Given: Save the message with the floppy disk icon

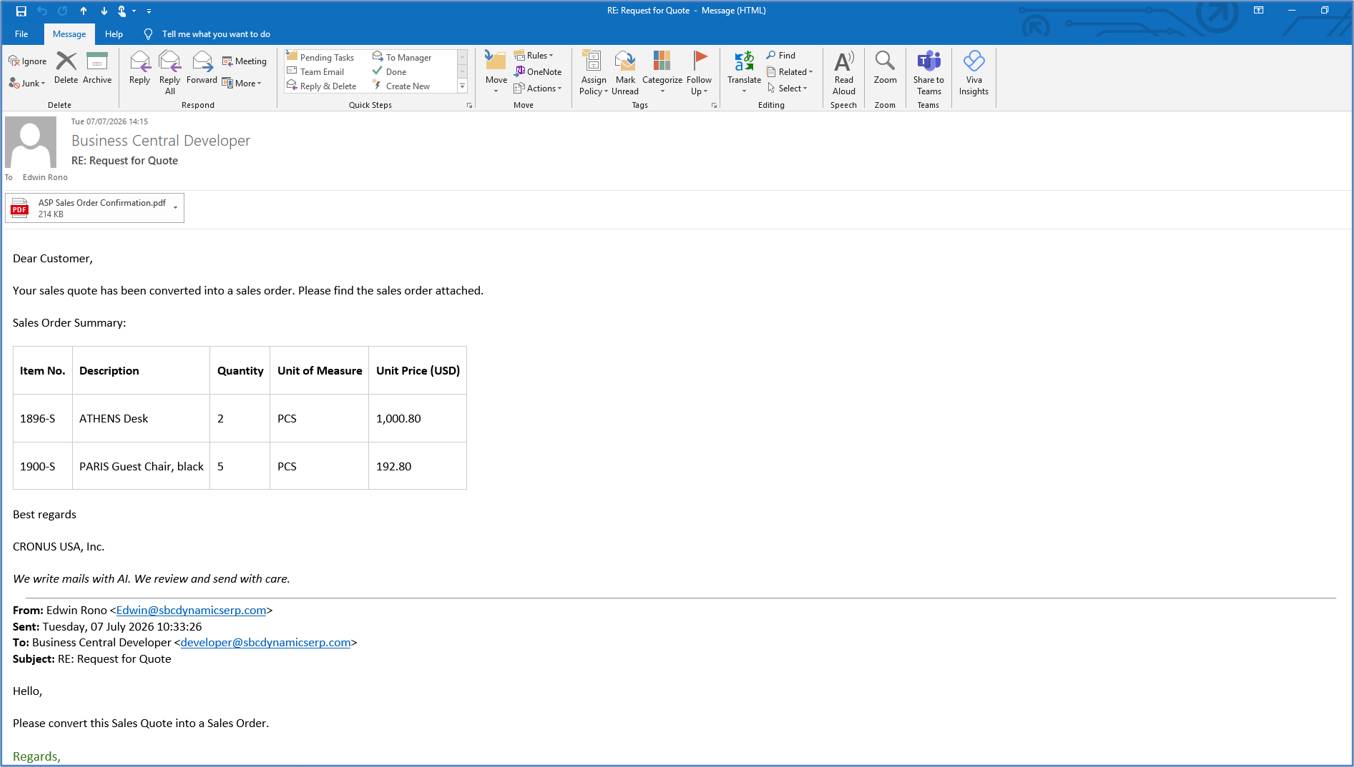Looking at the screenshot, I should point(20,10).
